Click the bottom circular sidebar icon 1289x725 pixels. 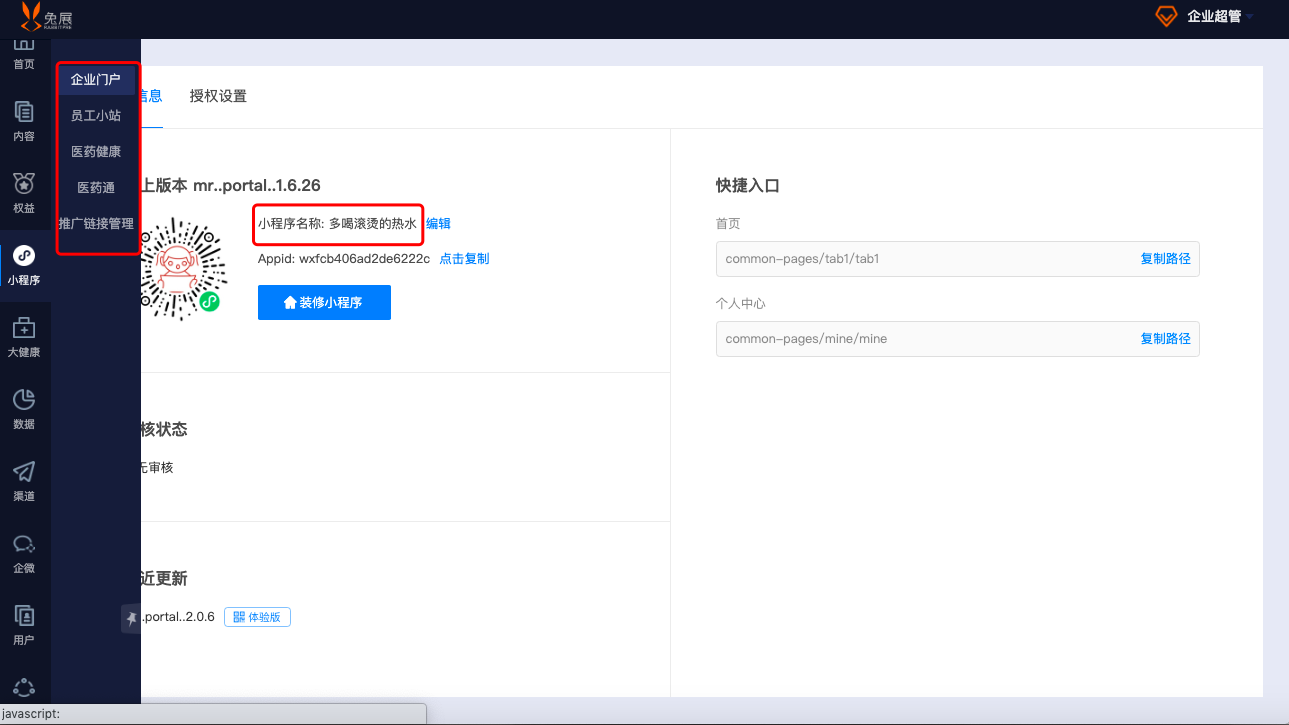point(24,687)
